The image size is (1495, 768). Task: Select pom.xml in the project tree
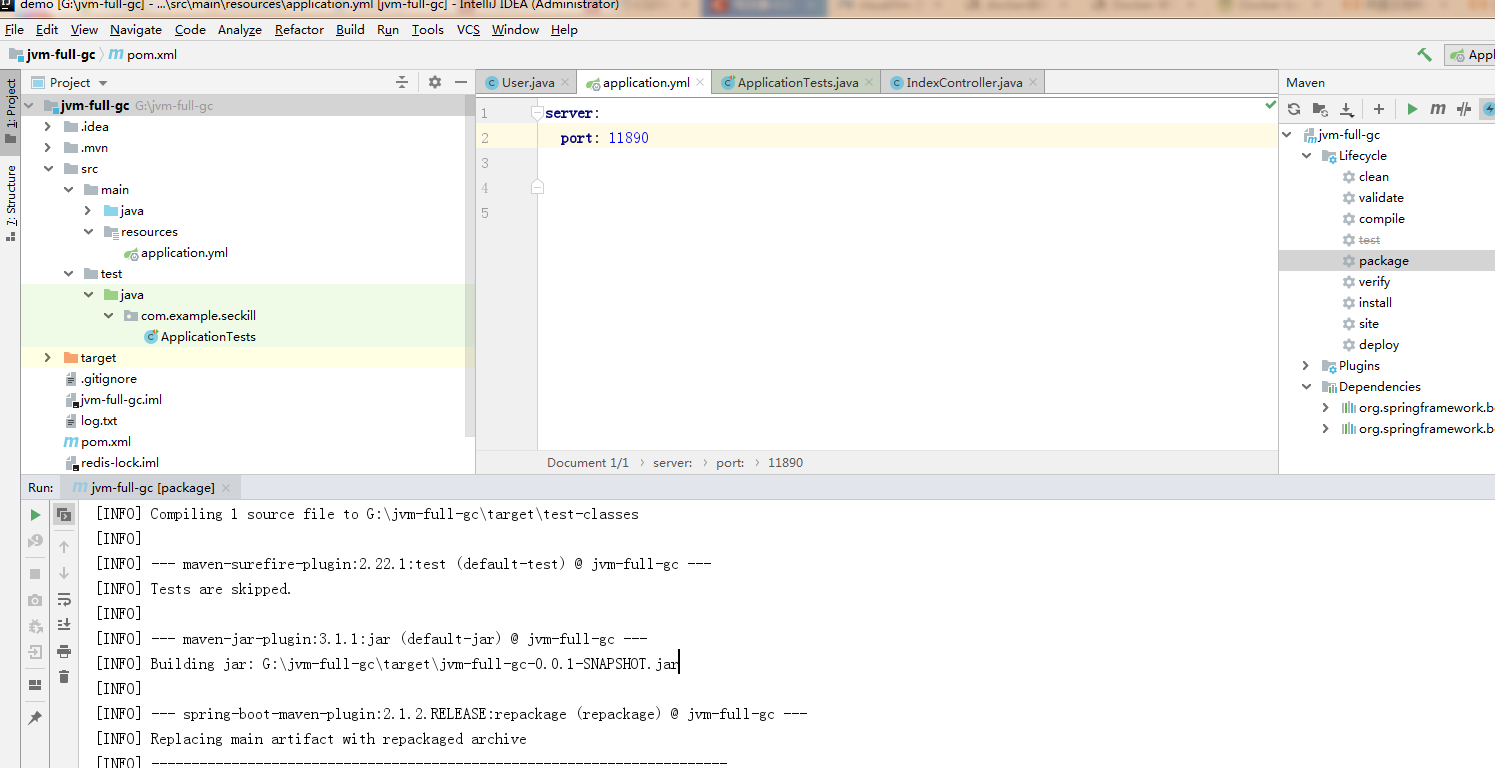coord(105,442)
